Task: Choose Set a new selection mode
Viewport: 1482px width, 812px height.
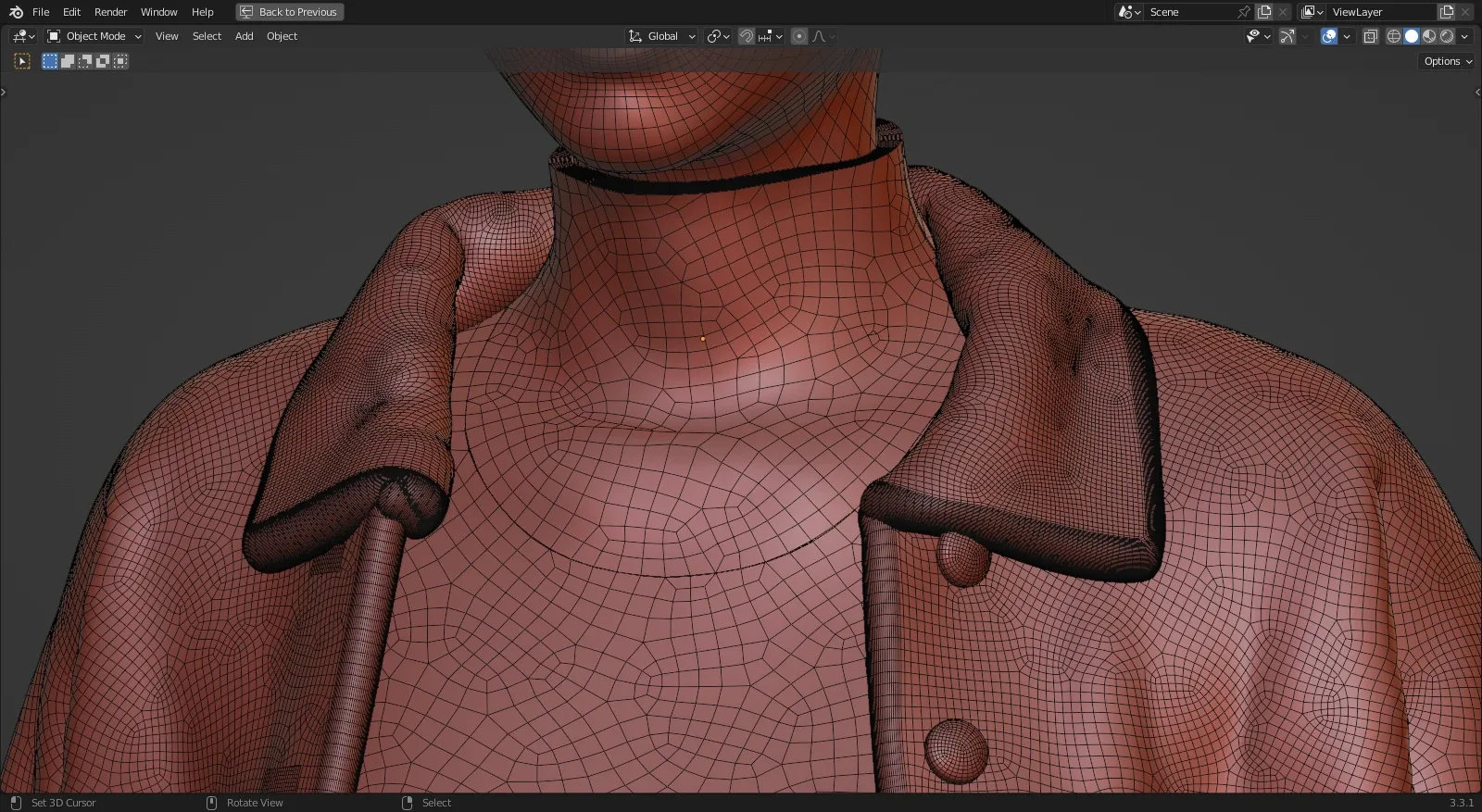Action: tap(50, 61)
